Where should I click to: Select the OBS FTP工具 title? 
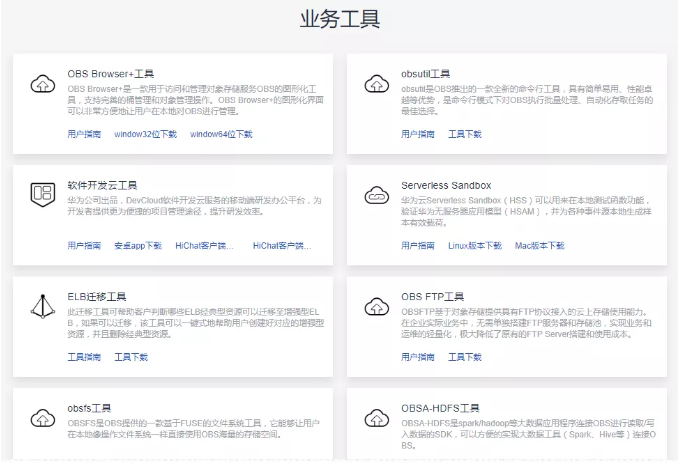(432, 297)
